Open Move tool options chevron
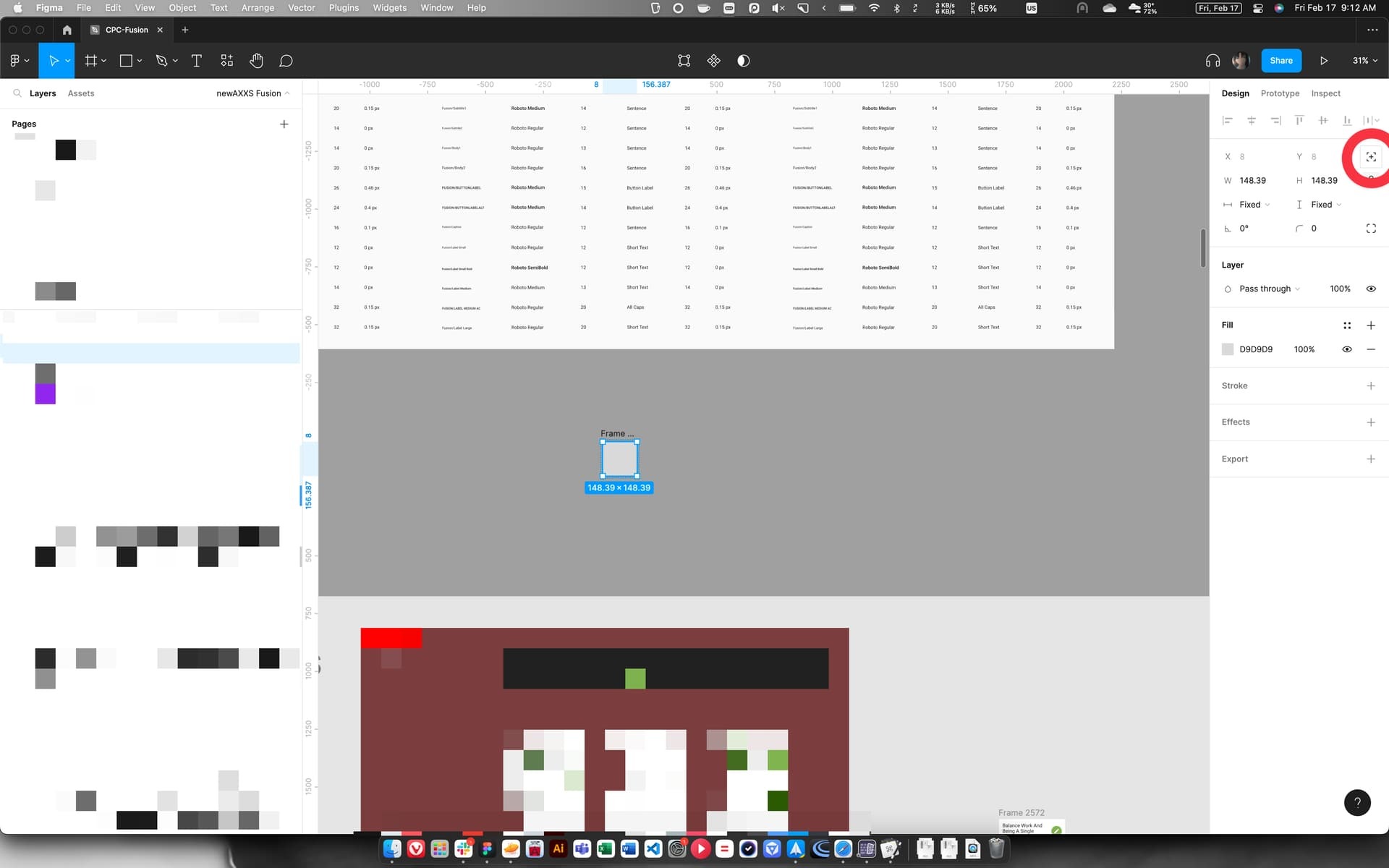Viewport: 1389px width, 868px height. click(68, 61)
